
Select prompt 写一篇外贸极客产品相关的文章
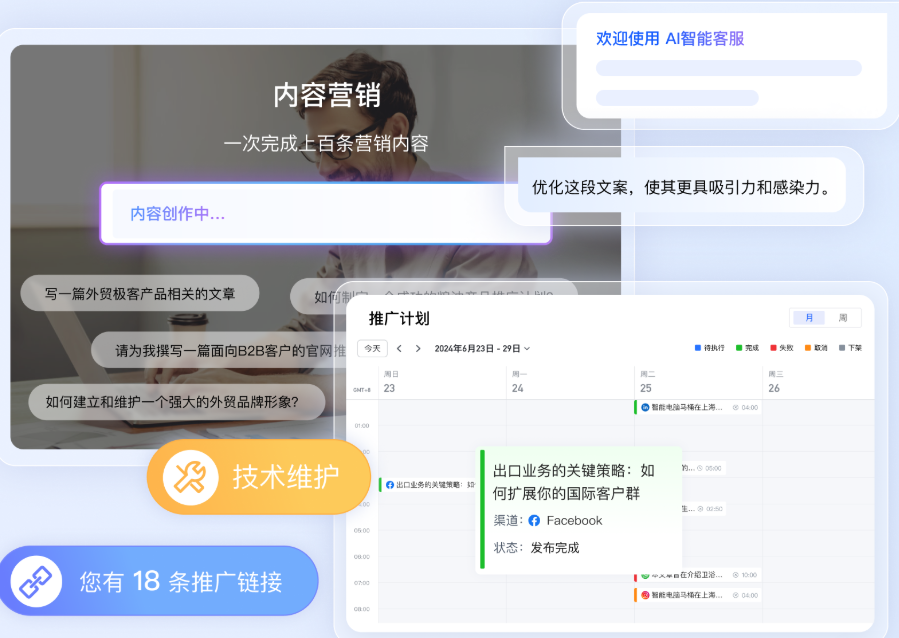pos(140,294)
